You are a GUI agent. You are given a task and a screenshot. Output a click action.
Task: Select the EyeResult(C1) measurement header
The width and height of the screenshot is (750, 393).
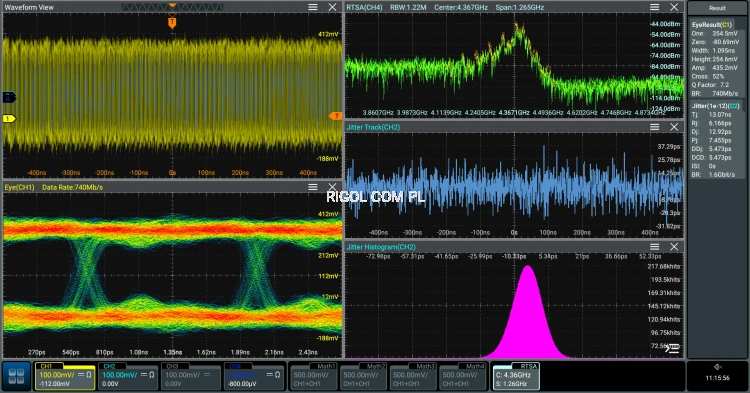(x=712, y=24)
